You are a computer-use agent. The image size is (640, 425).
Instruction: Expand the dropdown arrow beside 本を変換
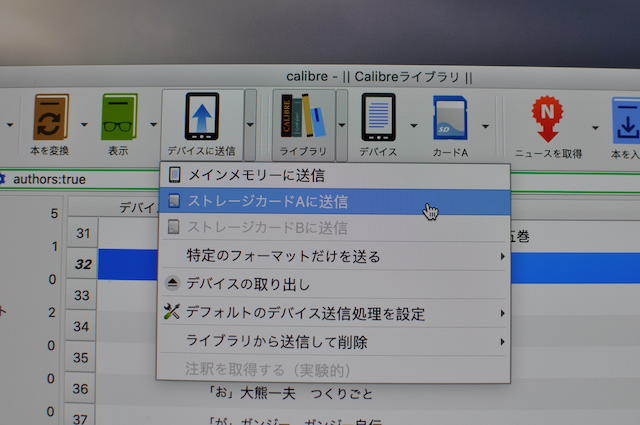[84, 124]
